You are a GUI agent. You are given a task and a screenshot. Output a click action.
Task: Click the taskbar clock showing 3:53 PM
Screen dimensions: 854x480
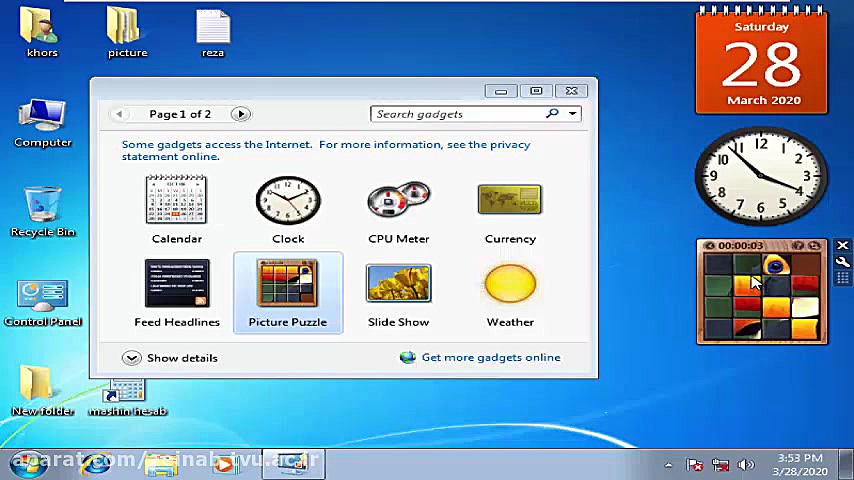click(x=800, y=464)
